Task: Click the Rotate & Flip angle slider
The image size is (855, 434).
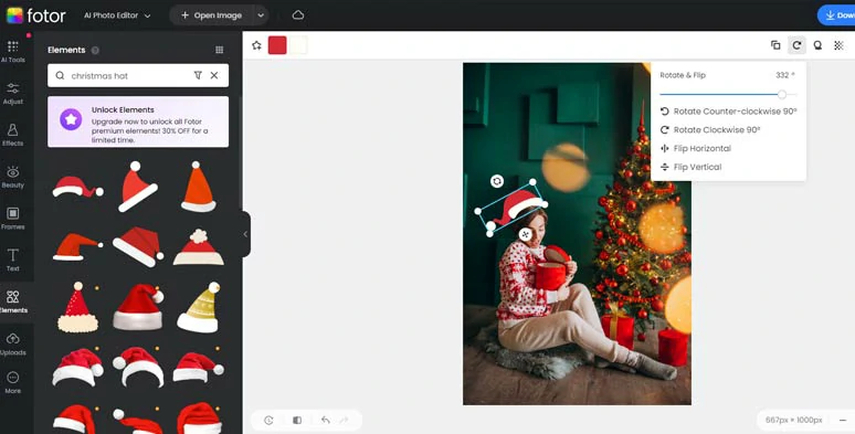Action: (x=728, y=94)
